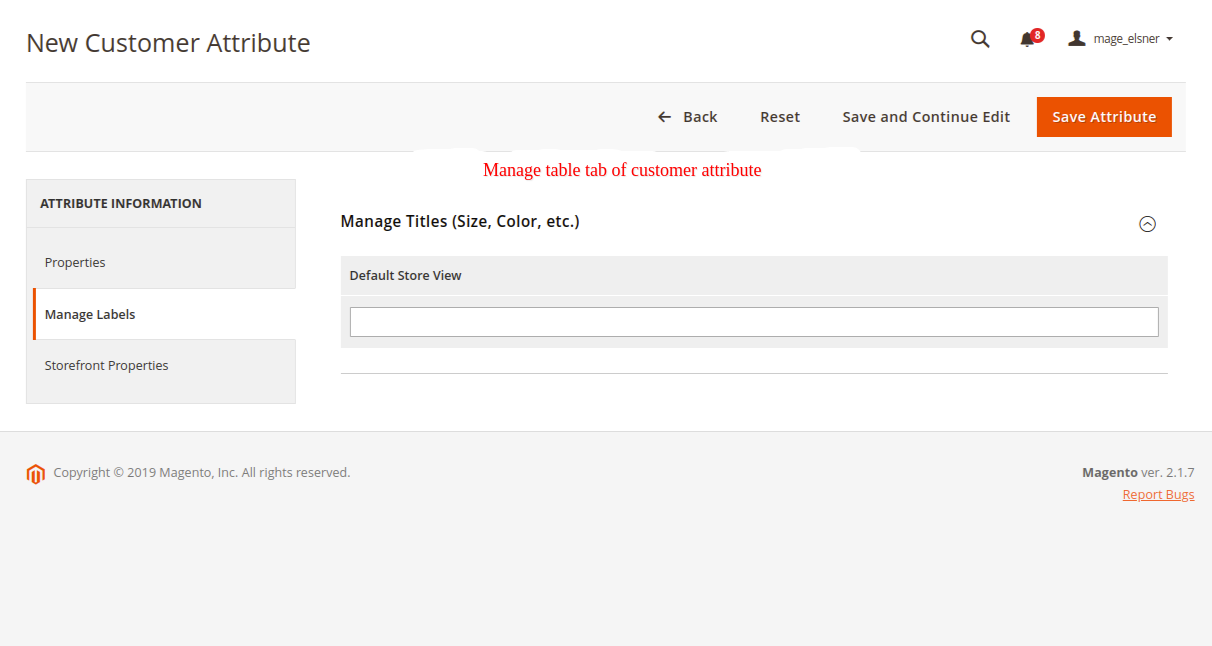Image resolution: width=1212 pixels, height=646 pixels.
Task: Click the Default Store View column header
Action: tap(405, 275)
